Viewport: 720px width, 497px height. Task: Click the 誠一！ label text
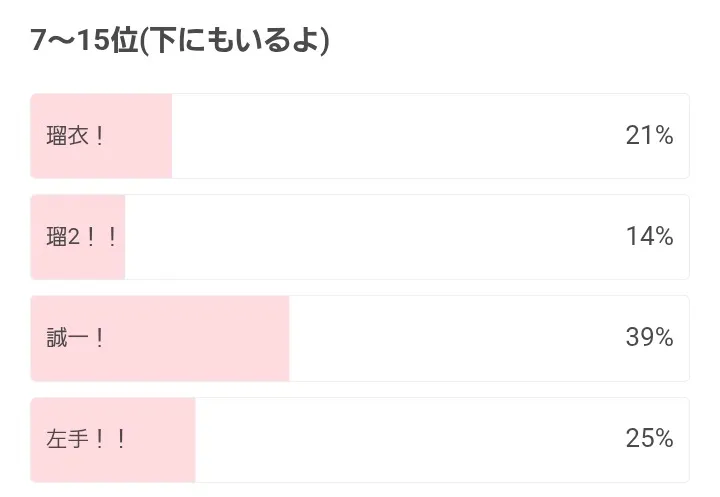point(76,338)
